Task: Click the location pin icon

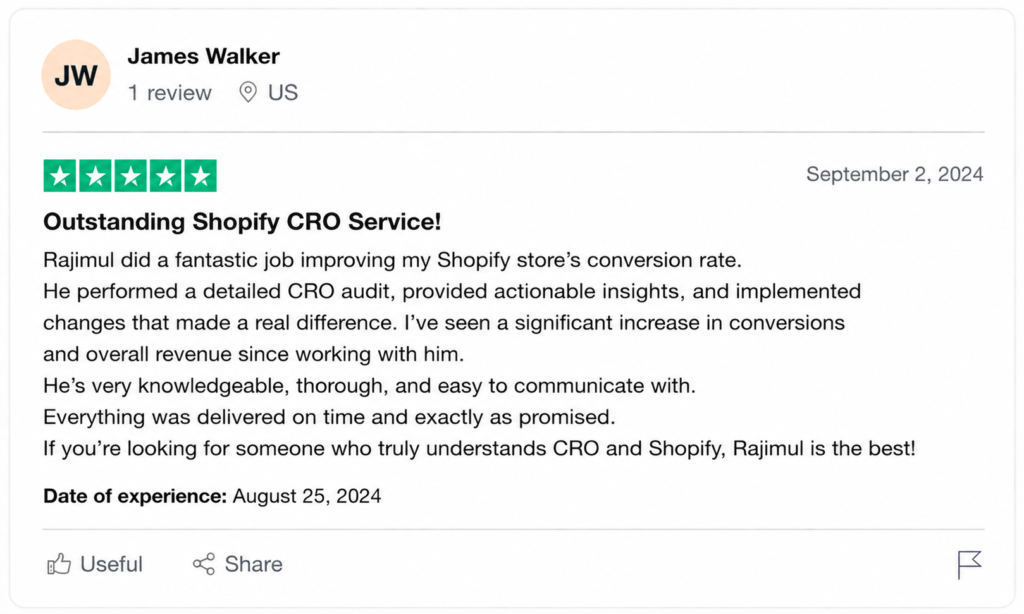Action: point(248,92)
